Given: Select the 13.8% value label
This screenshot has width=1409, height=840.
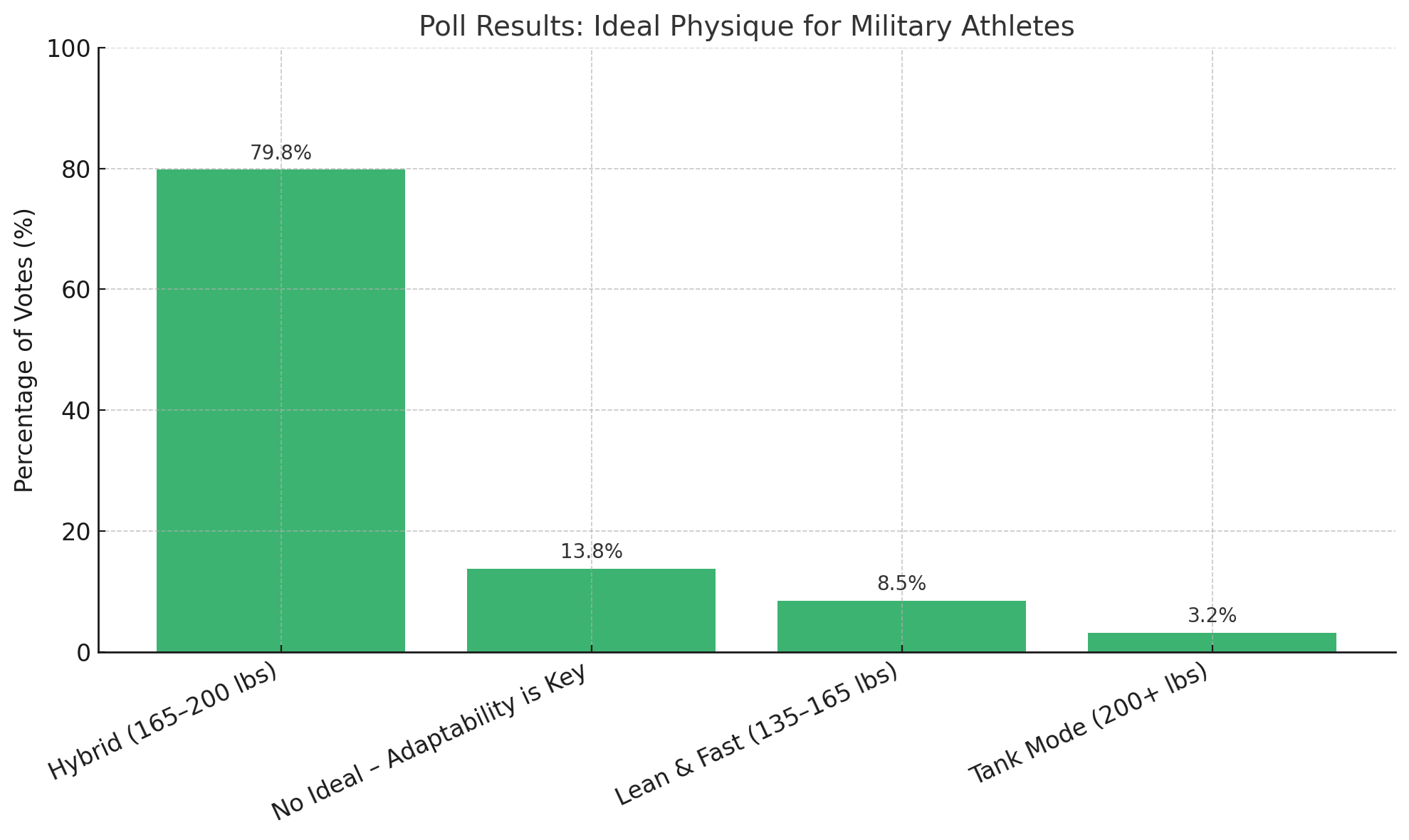Looking at the screenshot, I should (x=591, y=552).
